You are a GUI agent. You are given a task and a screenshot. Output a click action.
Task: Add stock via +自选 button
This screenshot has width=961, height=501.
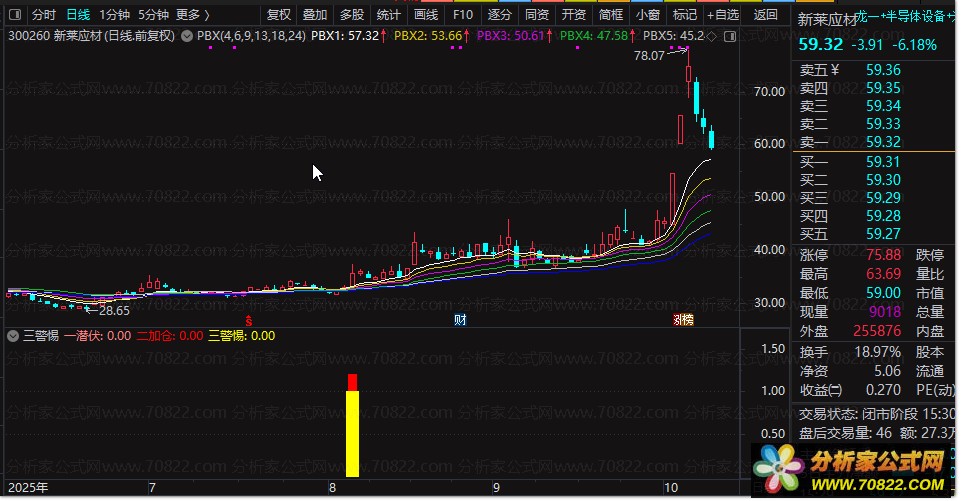point(723,14)
